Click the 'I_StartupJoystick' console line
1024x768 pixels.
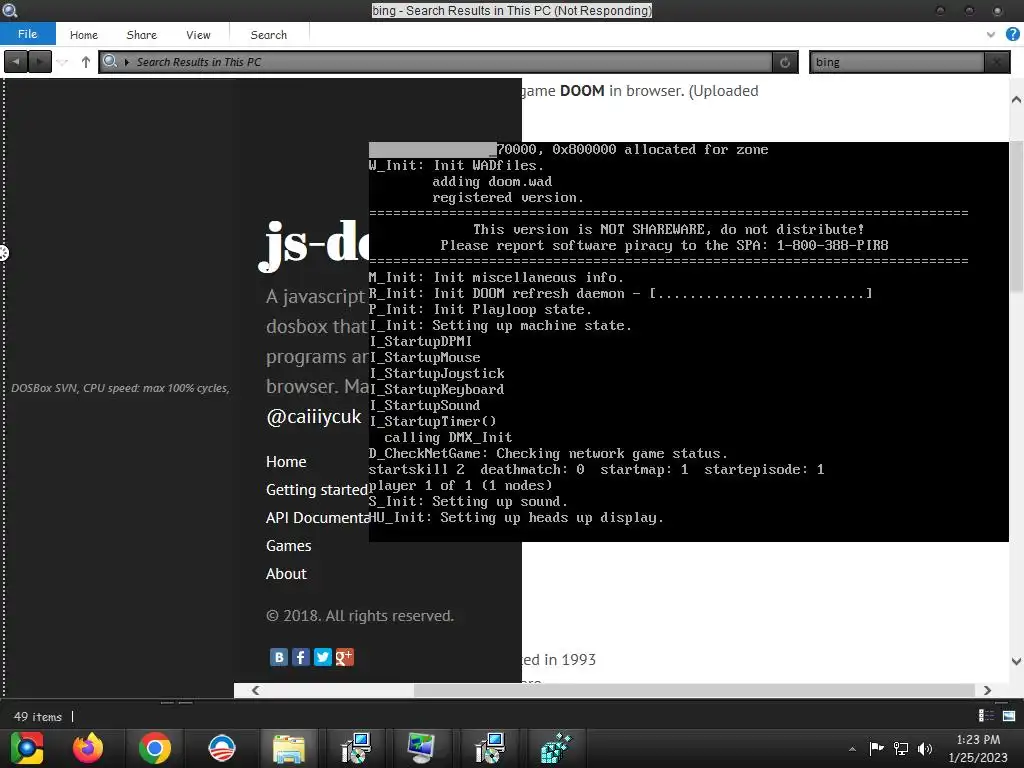coord(437,374)
